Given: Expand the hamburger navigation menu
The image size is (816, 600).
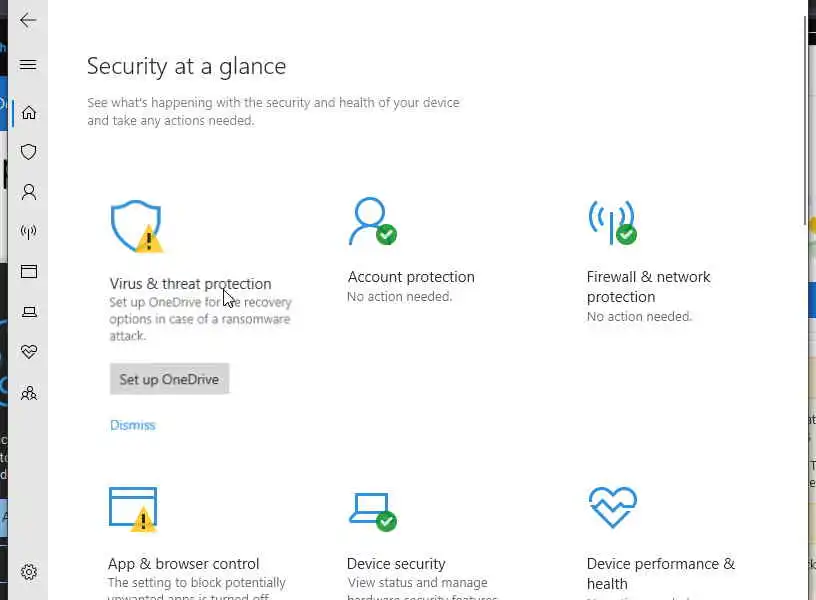Looking at the screenshot, I should pyautogui.click(x=28, y=65).
